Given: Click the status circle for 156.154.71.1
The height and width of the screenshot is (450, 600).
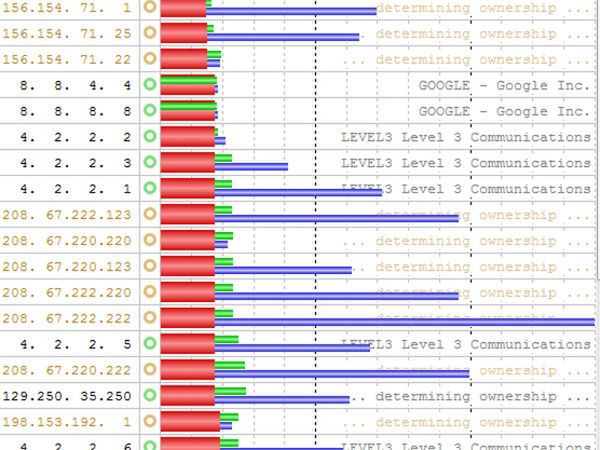Looking at the screenshot, I should point(150,7).
